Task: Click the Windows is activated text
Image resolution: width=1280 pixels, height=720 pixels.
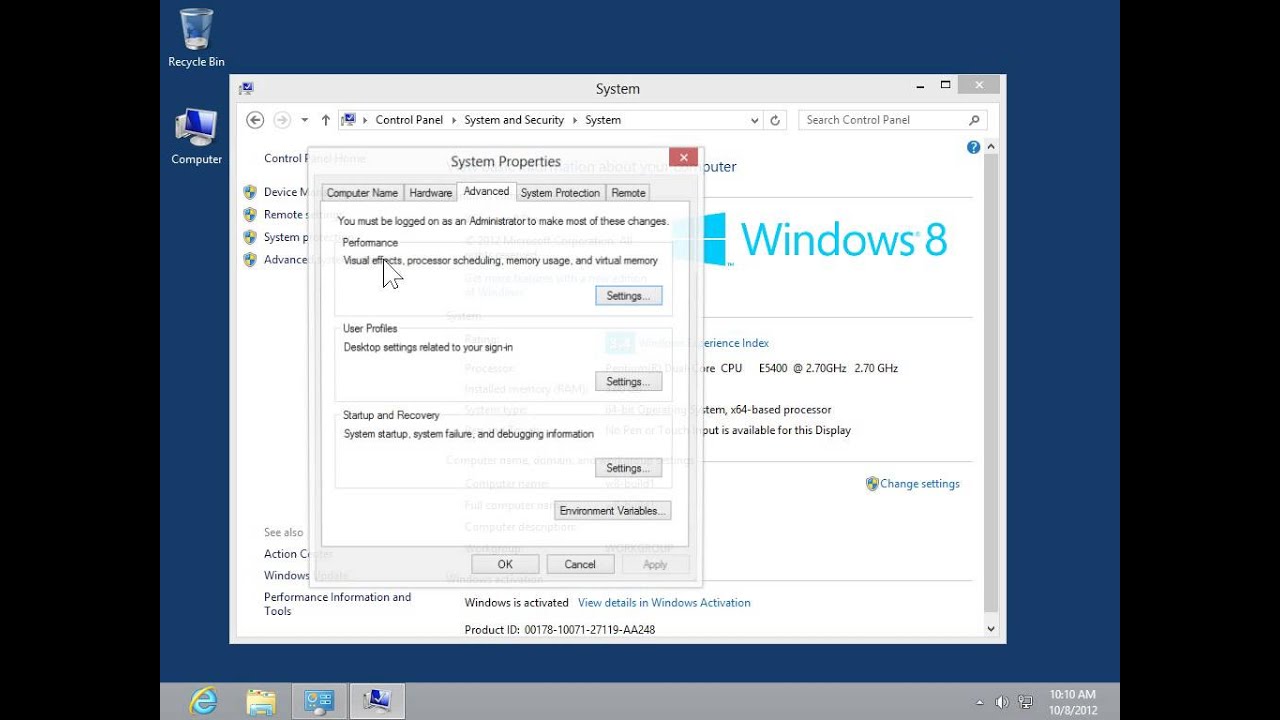Action: coord(516,603)
